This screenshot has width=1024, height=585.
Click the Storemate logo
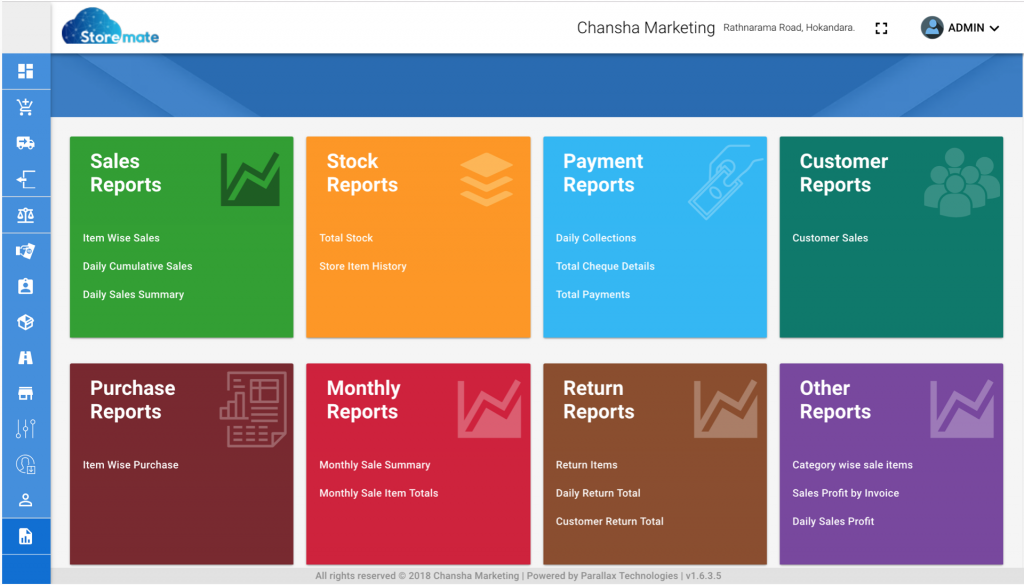(110, 27)
